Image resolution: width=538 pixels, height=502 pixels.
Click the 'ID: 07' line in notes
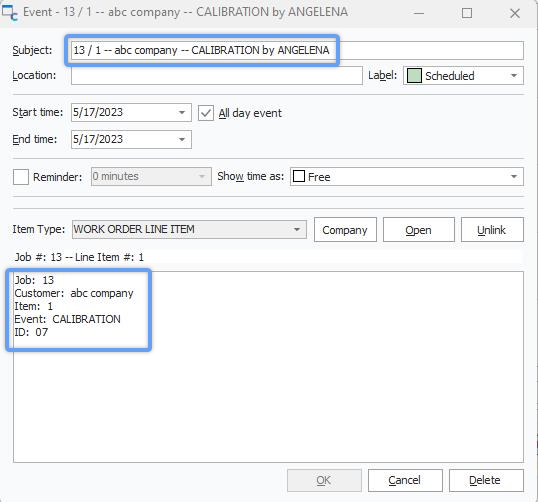[31, 332]
